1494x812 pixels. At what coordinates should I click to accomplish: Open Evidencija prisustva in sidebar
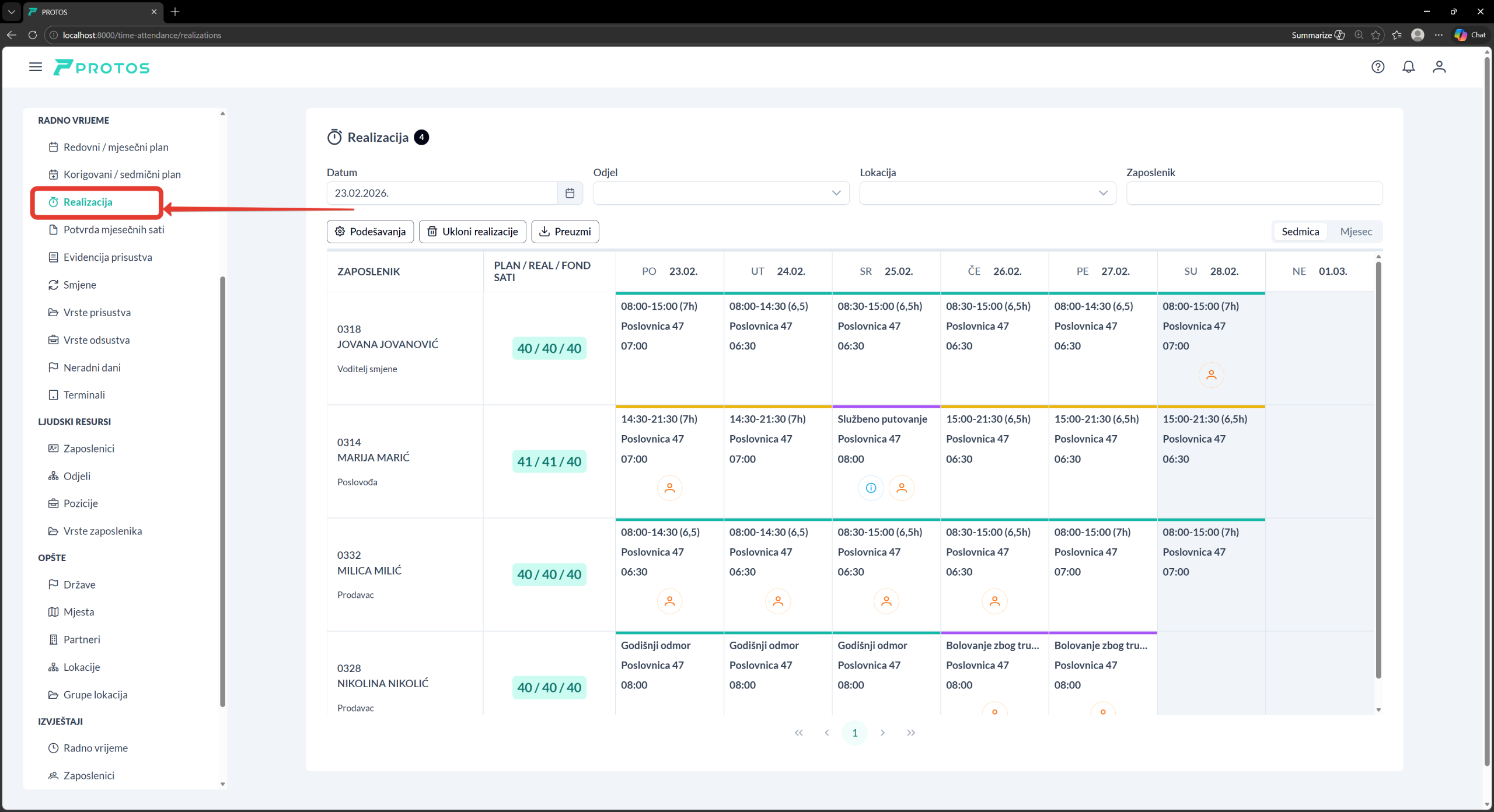[x=107, y=257]
